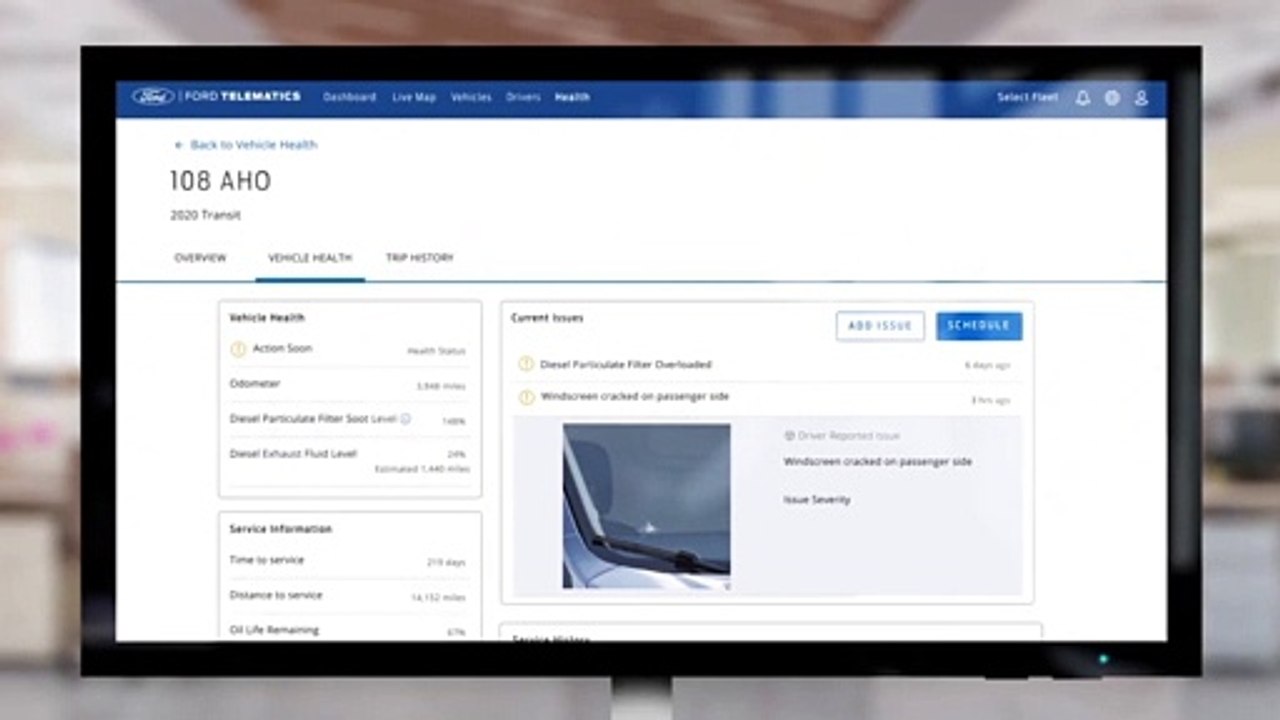Click the Current Issues heading
The width and height of the screenshot is (1280, 720).
pyautogui.click(x=547, y=318)
